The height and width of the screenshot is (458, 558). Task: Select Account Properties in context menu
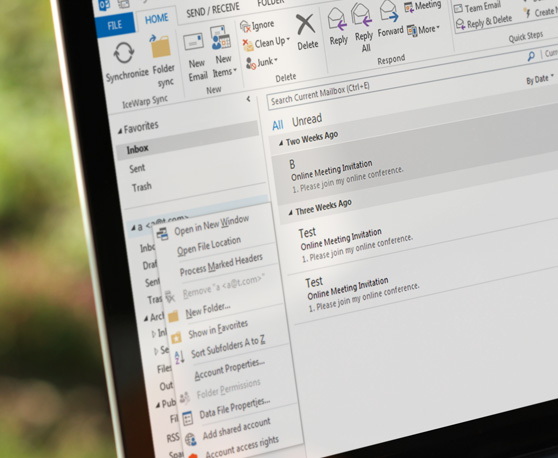click(x=229, y=369)
